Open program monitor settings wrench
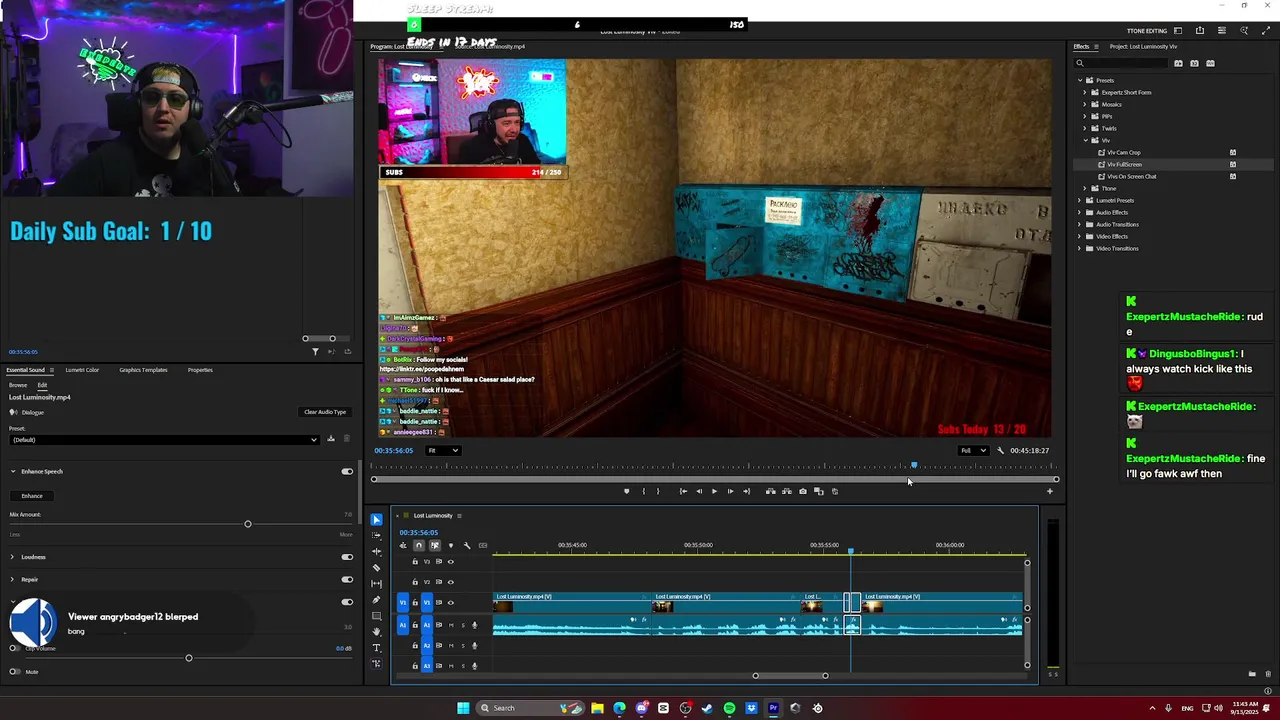The image size is (1280, 720). pyautogui.click(x=1000, y=450)
